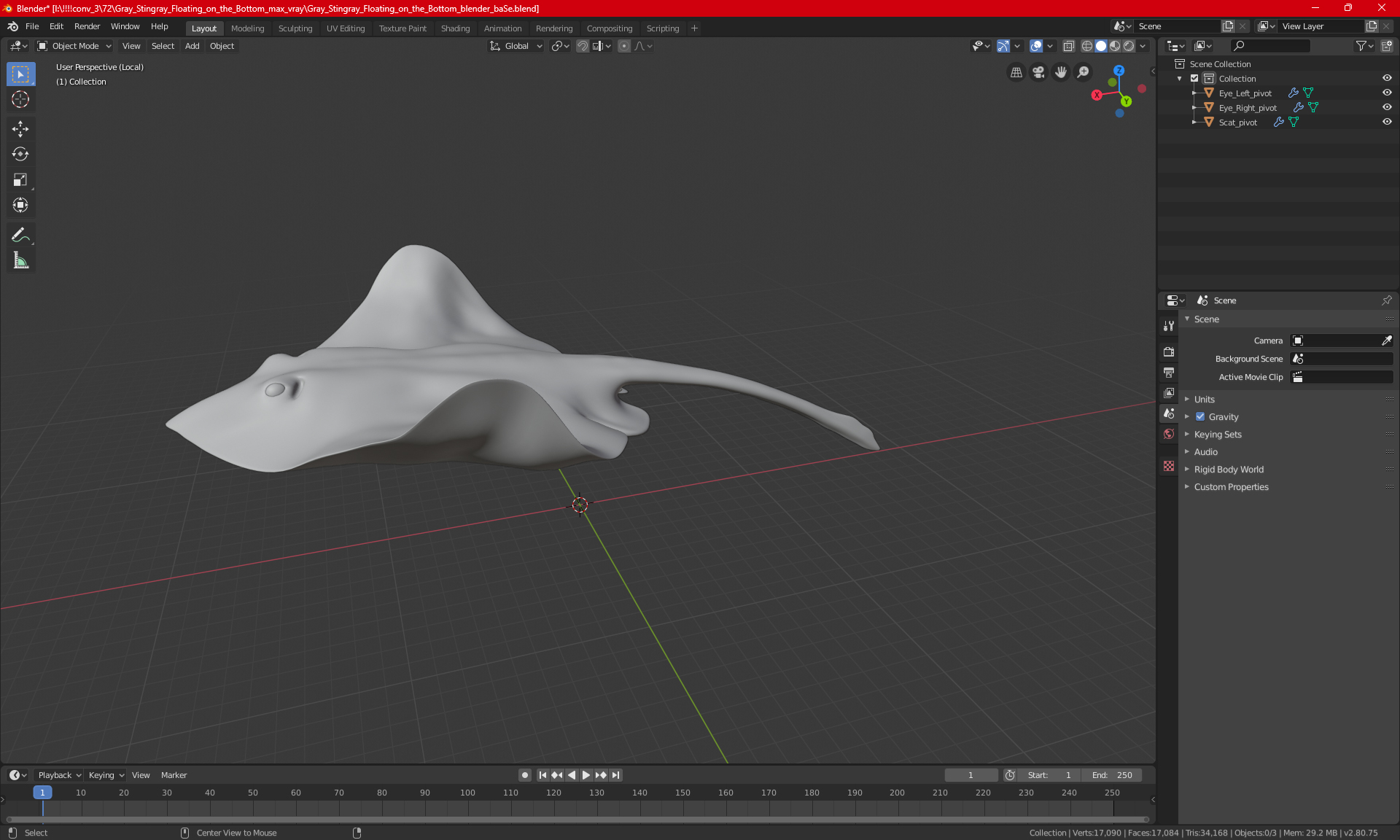Screen dimensions: 1400x840
Task: Choose the Select Box tool
Action: pos(20,74)
